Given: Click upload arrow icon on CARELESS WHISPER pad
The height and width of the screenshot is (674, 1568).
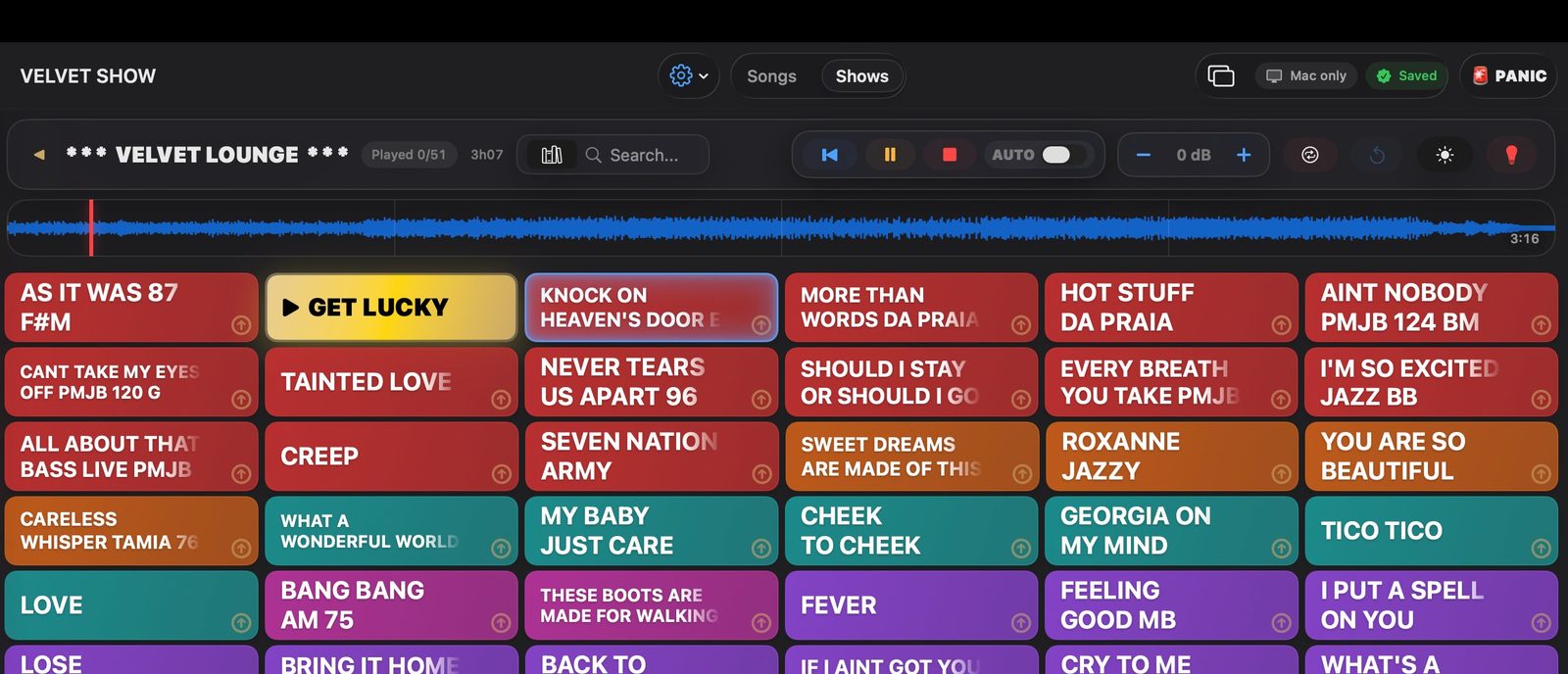Looking at the screenshot, I should [241, 549].
